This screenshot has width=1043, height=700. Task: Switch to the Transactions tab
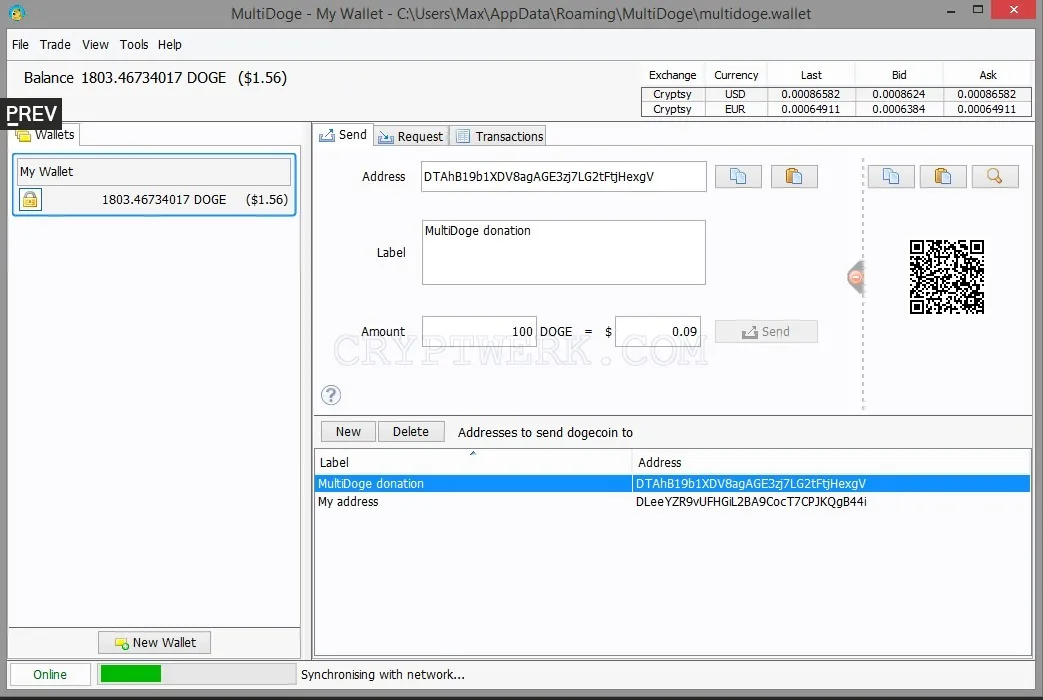[500, 136]
